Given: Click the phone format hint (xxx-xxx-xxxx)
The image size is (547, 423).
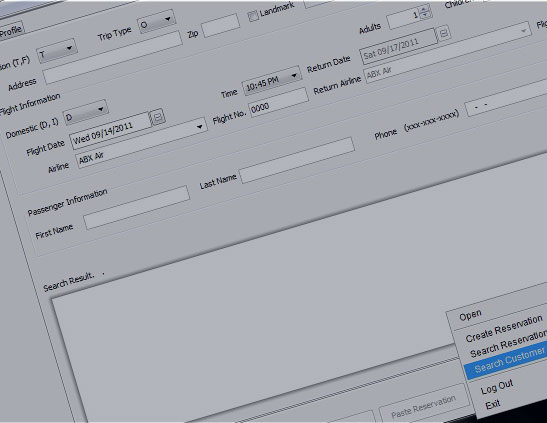Looking at the screenshot, I should [432, 120].
